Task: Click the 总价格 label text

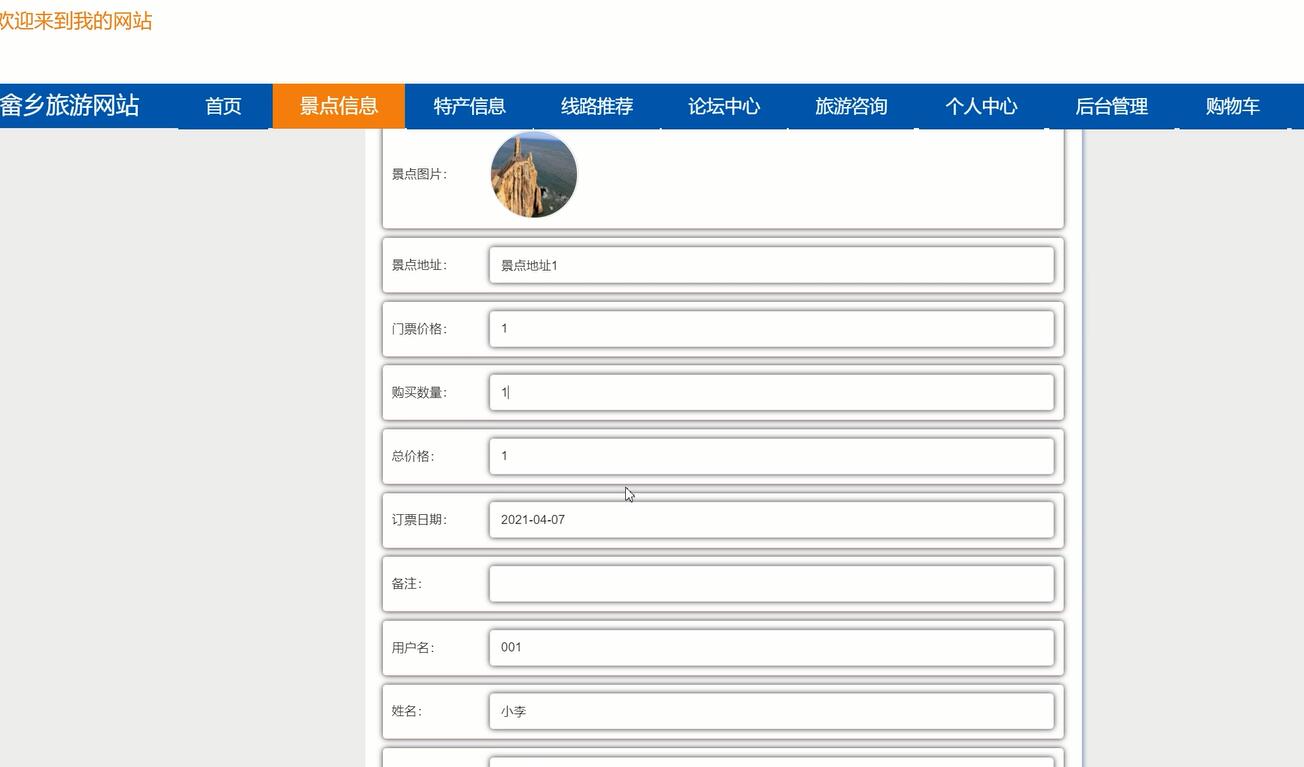Action: 413,456
